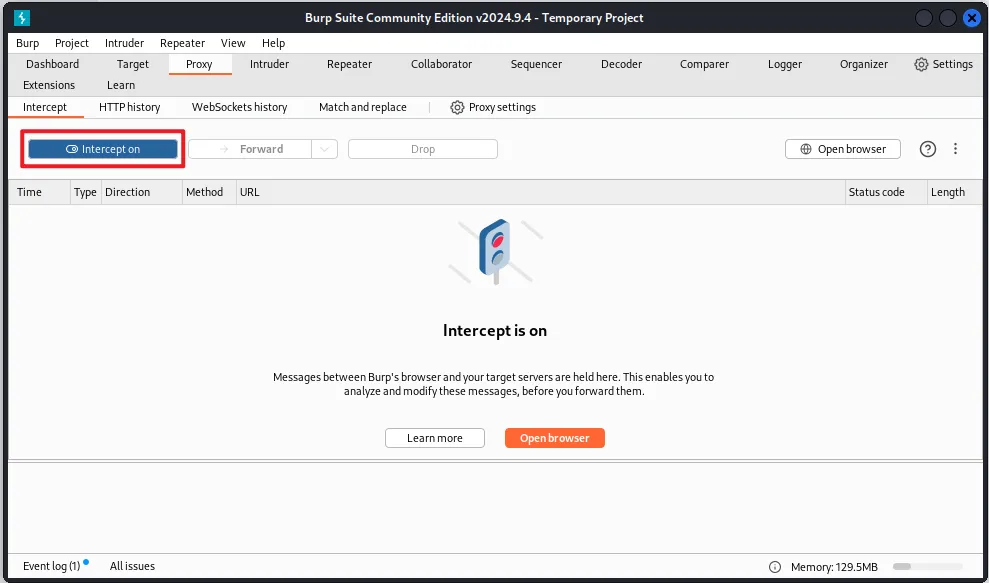This screenshot has width=989, height=583.
Task: Switch to the Learn tab
Action: point(120,85)
